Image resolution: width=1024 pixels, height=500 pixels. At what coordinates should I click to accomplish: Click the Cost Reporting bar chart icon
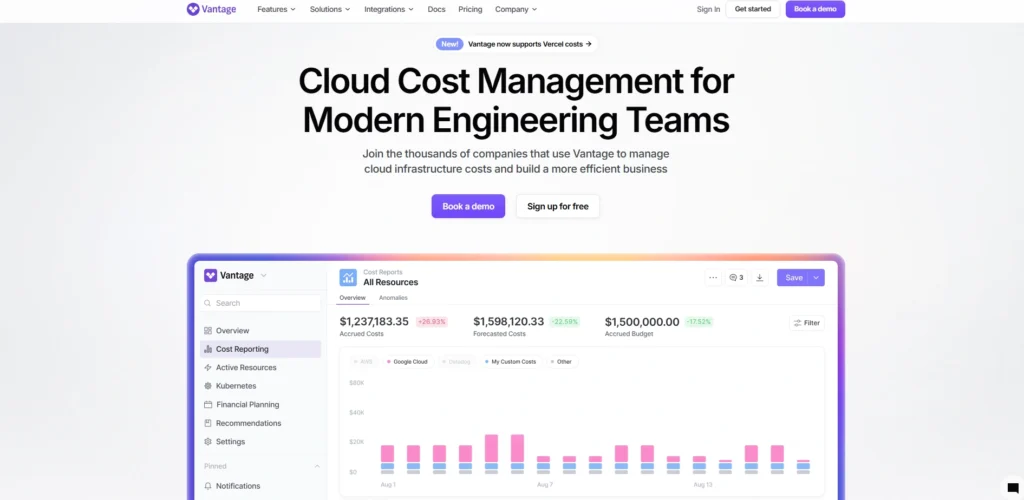tap(208, 349)
